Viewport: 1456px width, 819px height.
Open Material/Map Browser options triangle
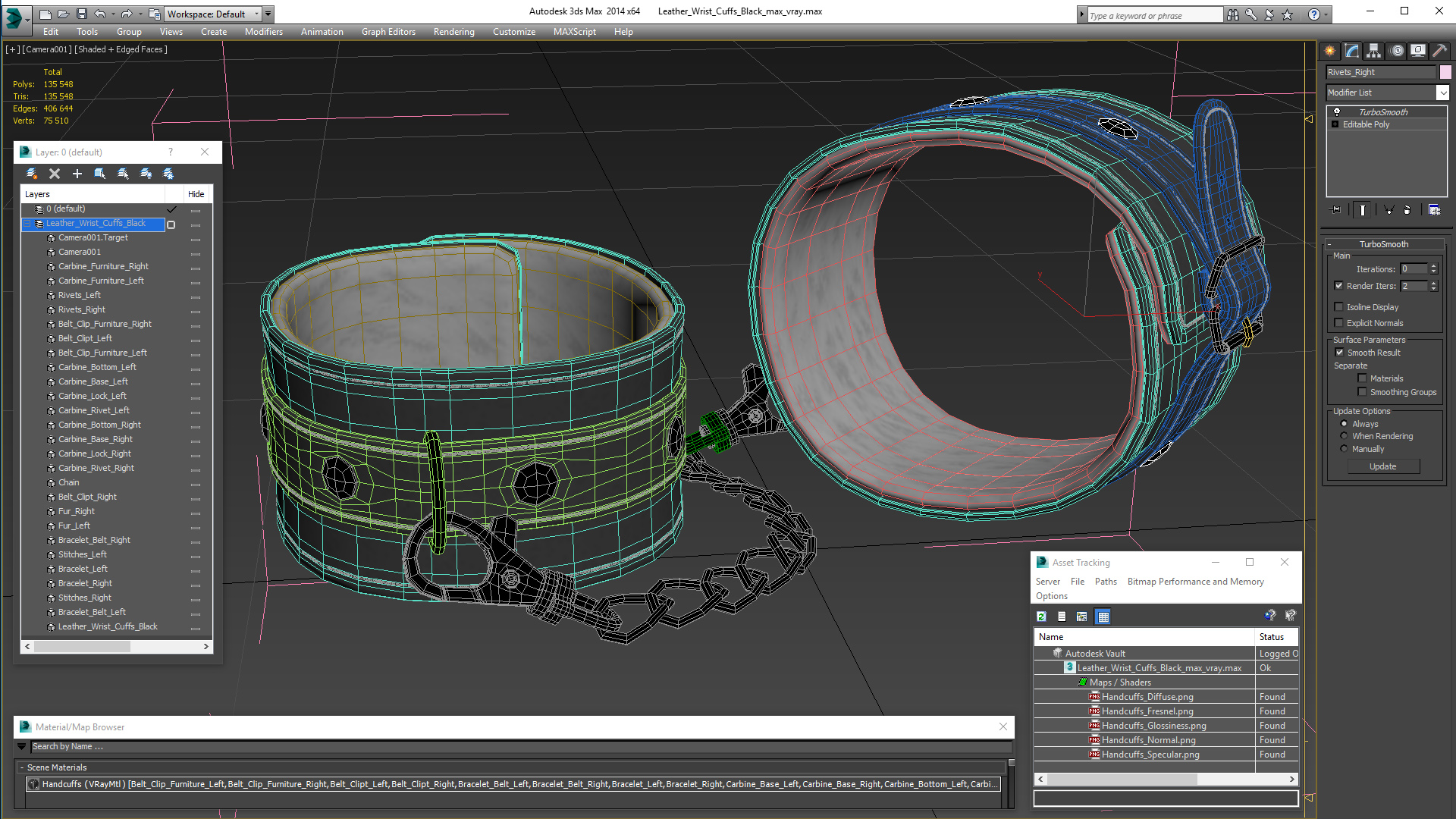coord(22,747)
